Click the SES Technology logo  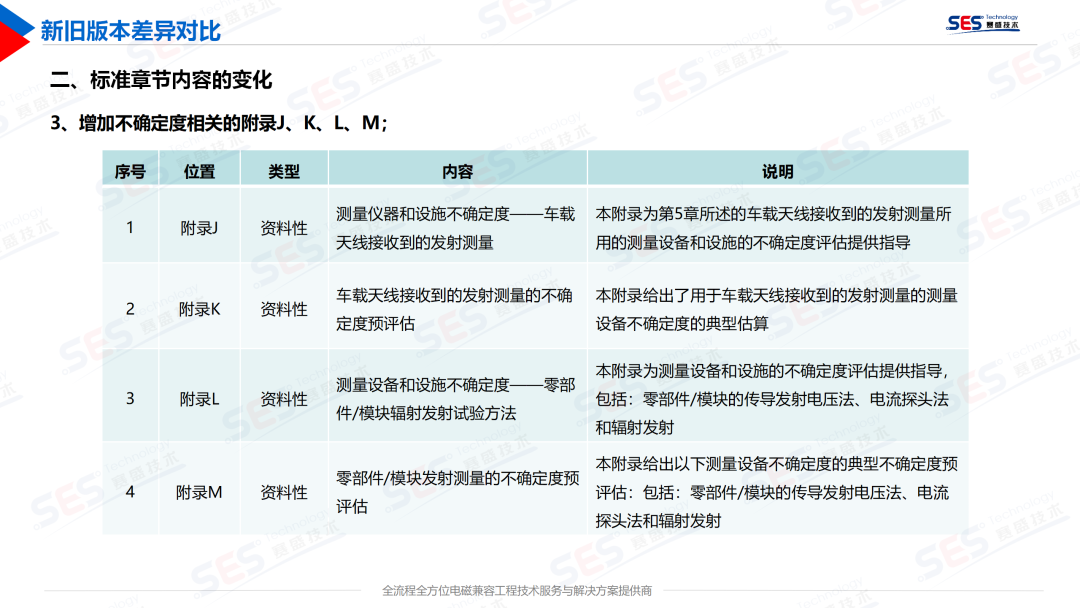pos(983,23)
